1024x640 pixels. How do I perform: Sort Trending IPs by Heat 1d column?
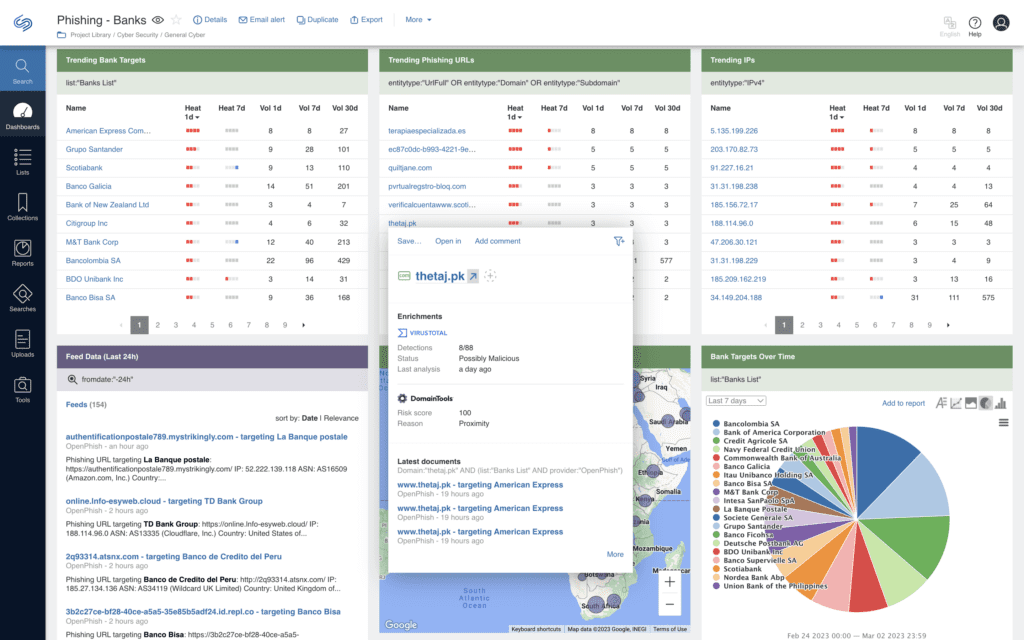point(837,112)
